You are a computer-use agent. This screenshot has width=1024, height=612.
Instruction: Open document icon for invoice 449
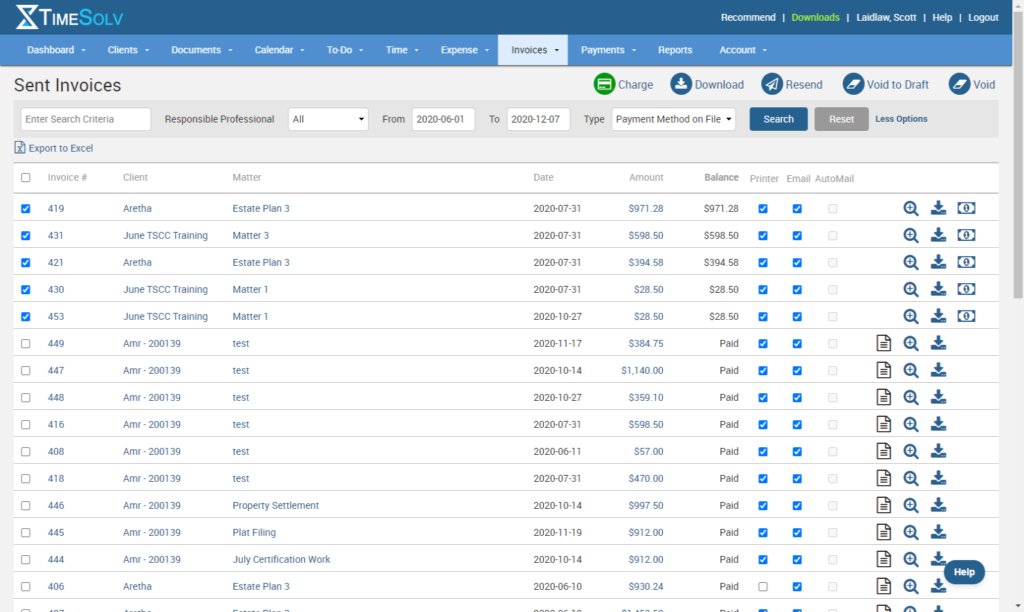tap(883, 343)
